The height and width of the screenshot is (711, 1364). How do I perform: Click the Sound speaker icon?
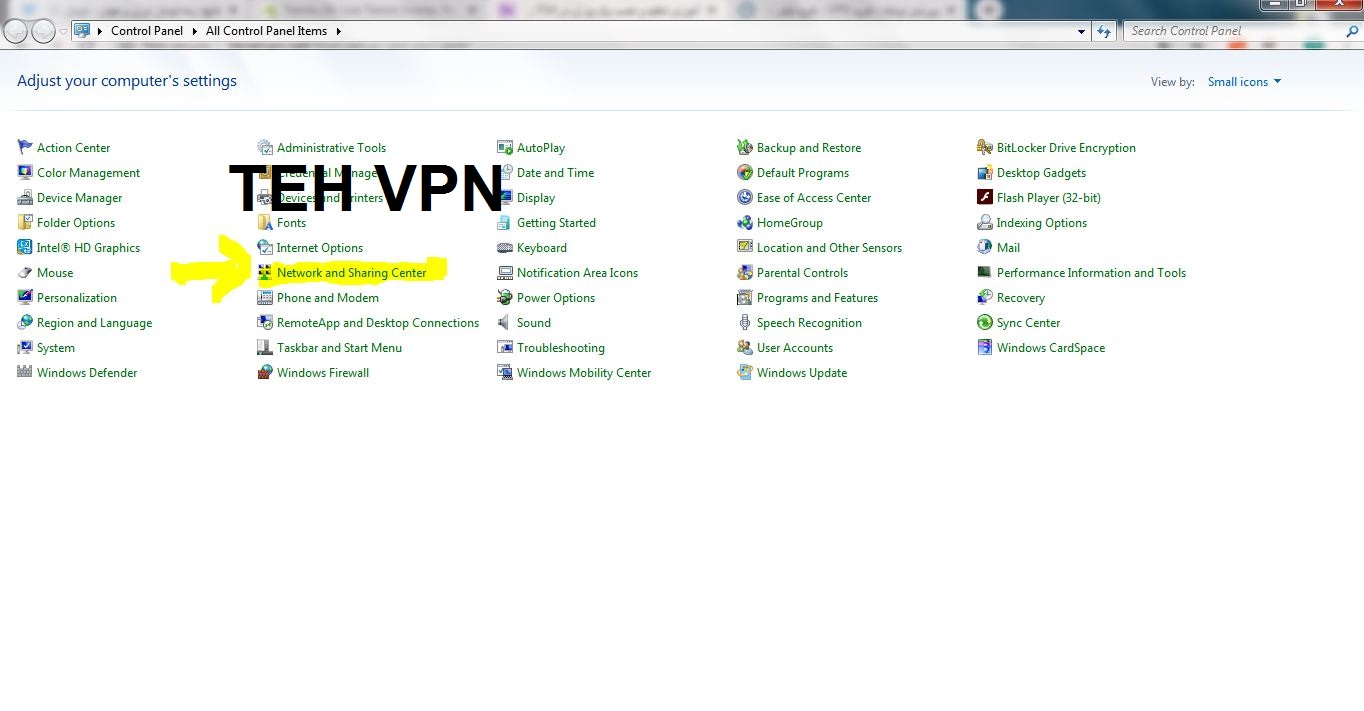point(505,323)
